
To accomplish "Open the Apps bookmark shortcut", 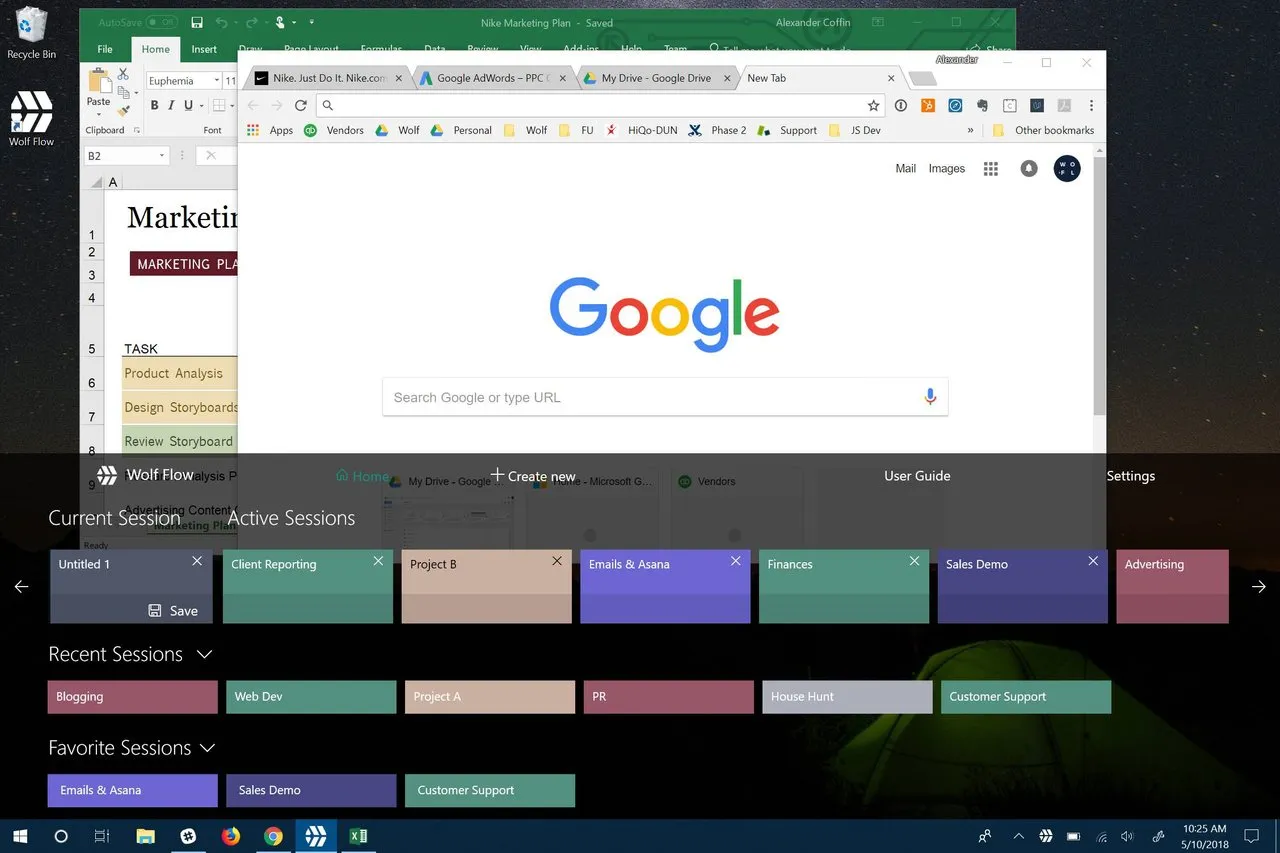I will [270, 130].
